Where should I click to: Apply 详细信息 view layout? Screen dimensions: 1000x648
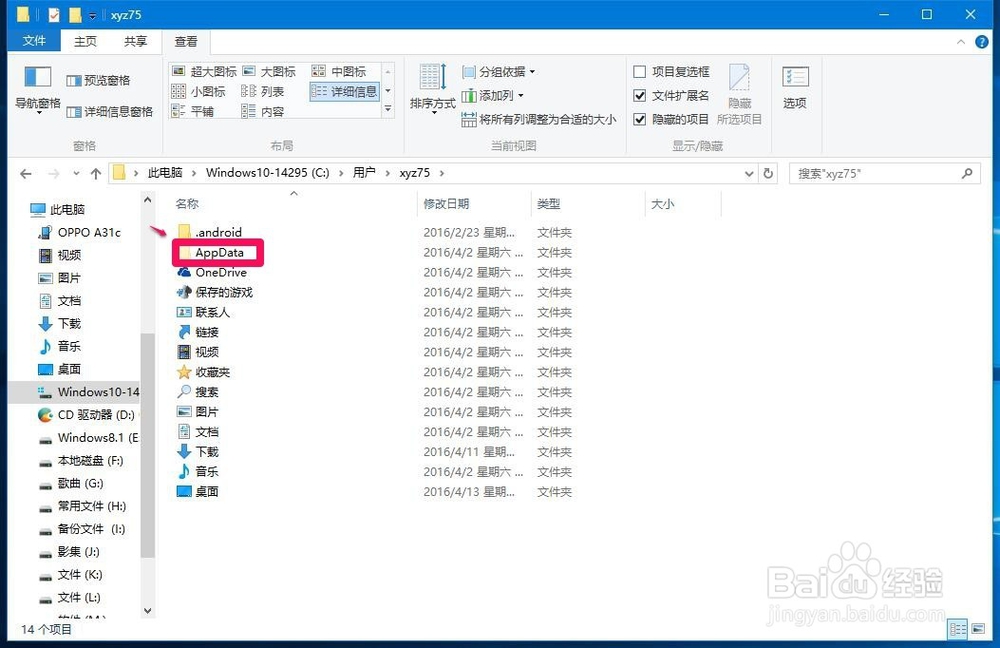tap(353, 91)
